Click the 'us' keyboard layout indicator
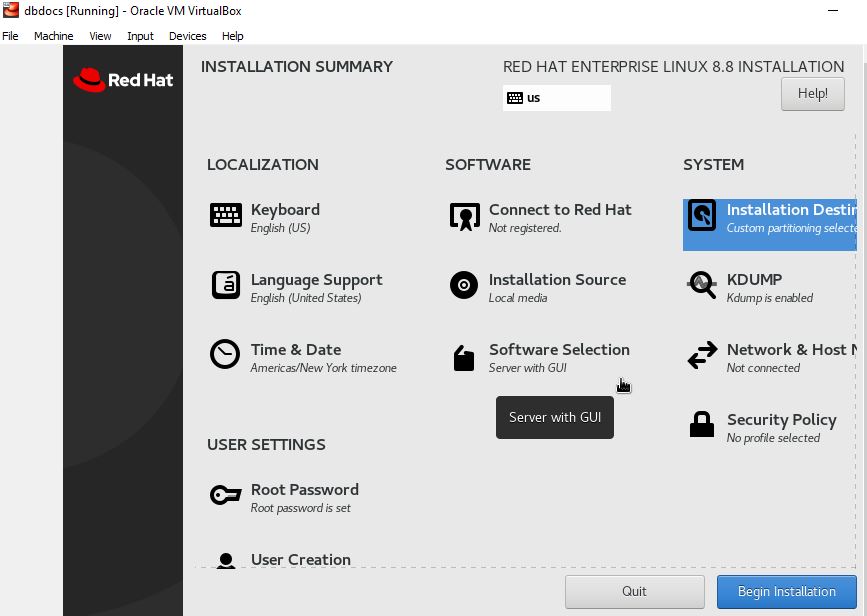Image resolution: width=867 pixels, height=616 pixels. (x=556, y=98)
